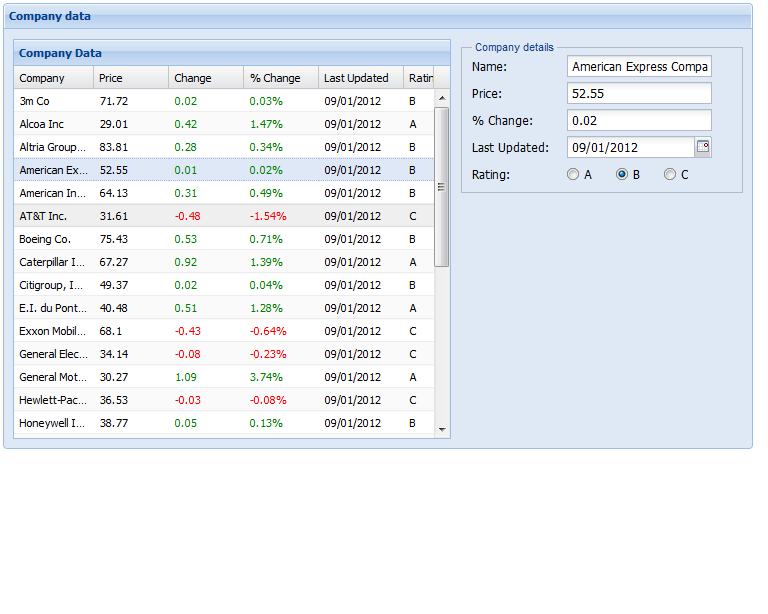Select the American Ex... row
Image resolution: width=768 pixels, height=614 pixels.
coord(224,170)
